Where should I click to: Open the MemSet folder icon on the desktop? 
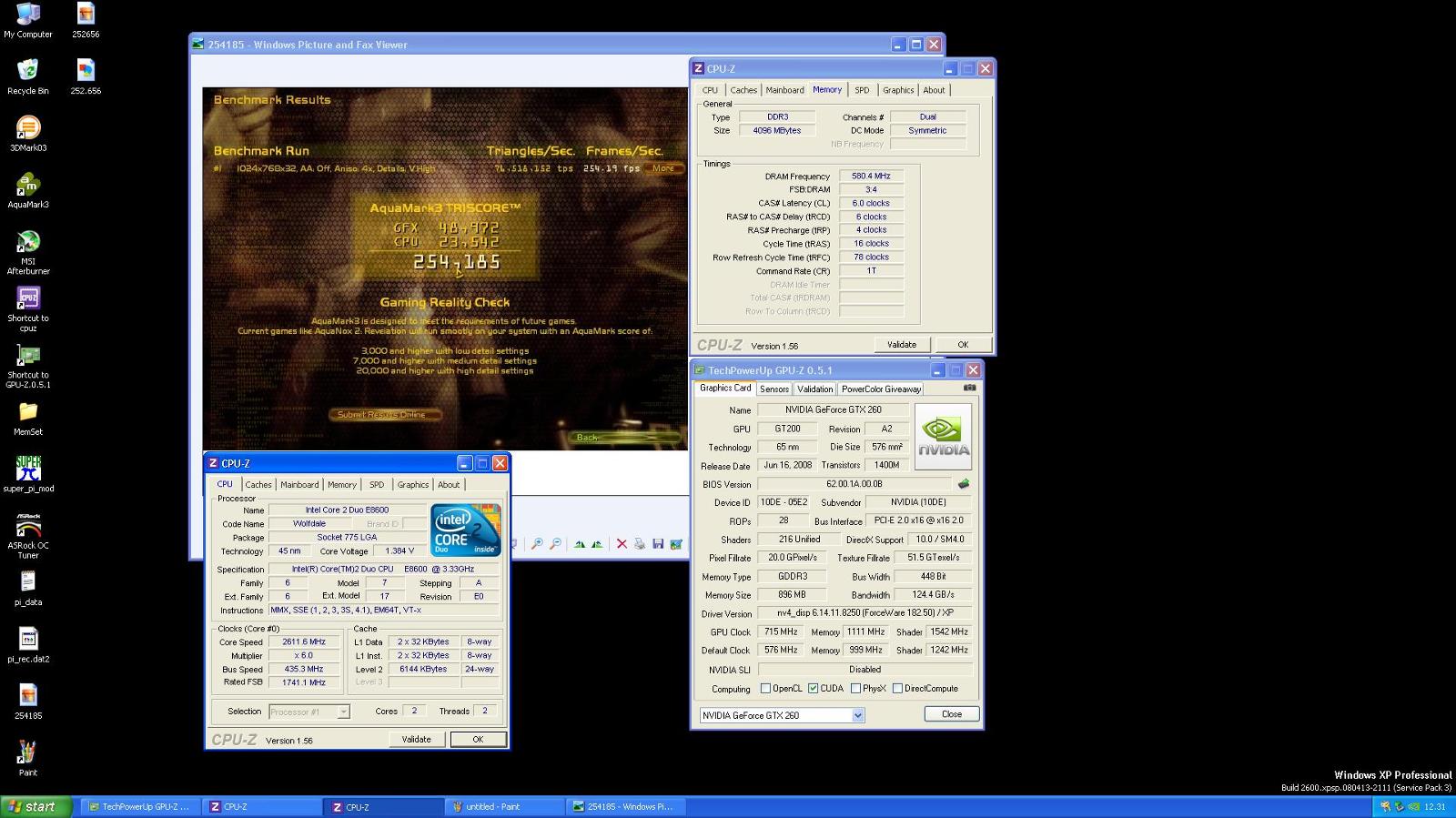click(28, 418)
